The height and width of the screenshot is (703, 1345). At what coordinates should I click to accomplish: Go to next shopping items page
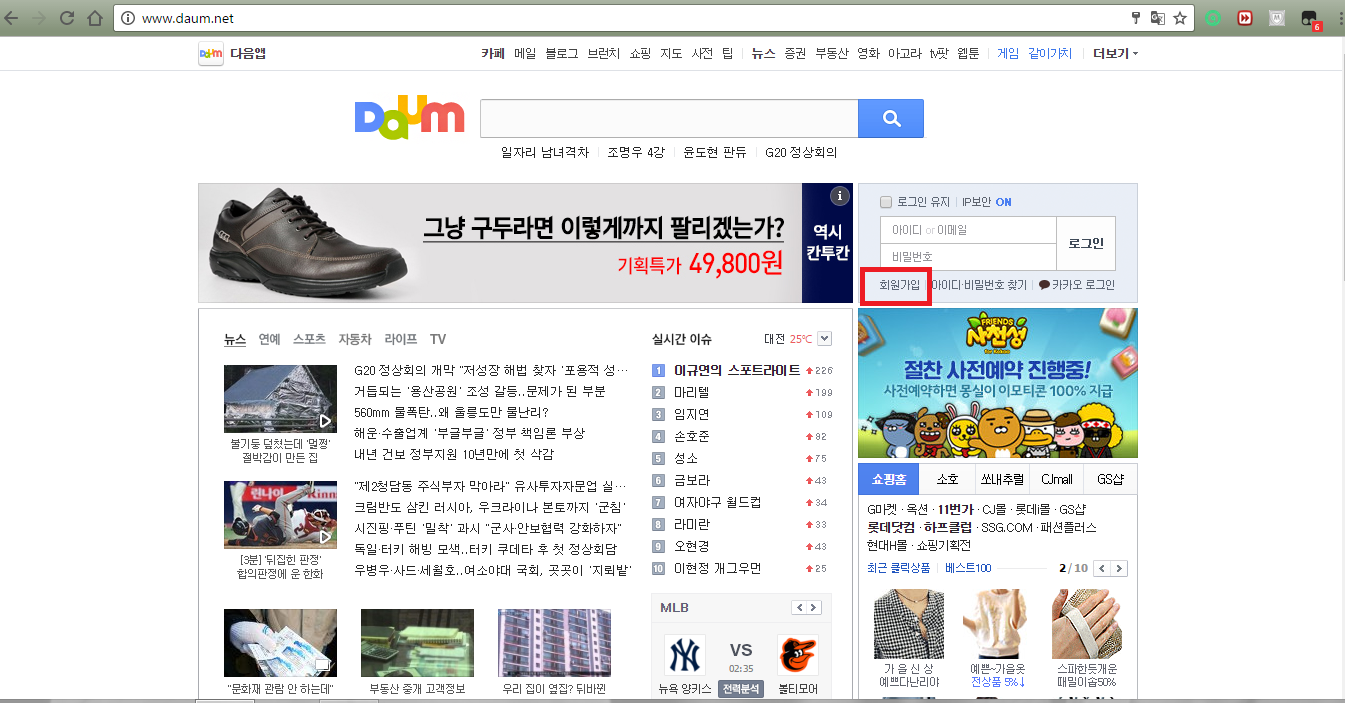1119,568
